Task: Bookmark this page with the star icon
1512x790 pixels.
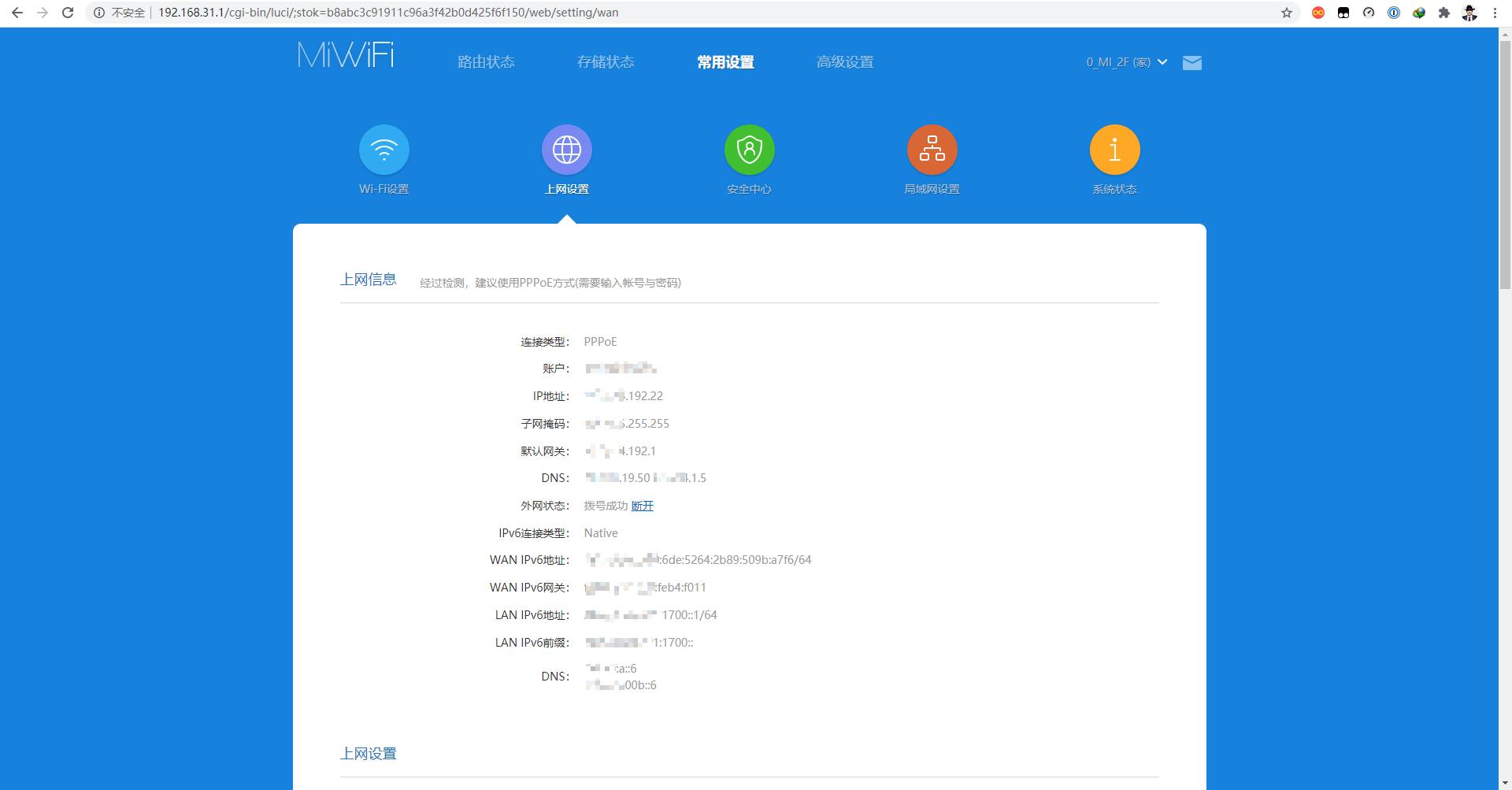Action: click(x=1287, y=13)
